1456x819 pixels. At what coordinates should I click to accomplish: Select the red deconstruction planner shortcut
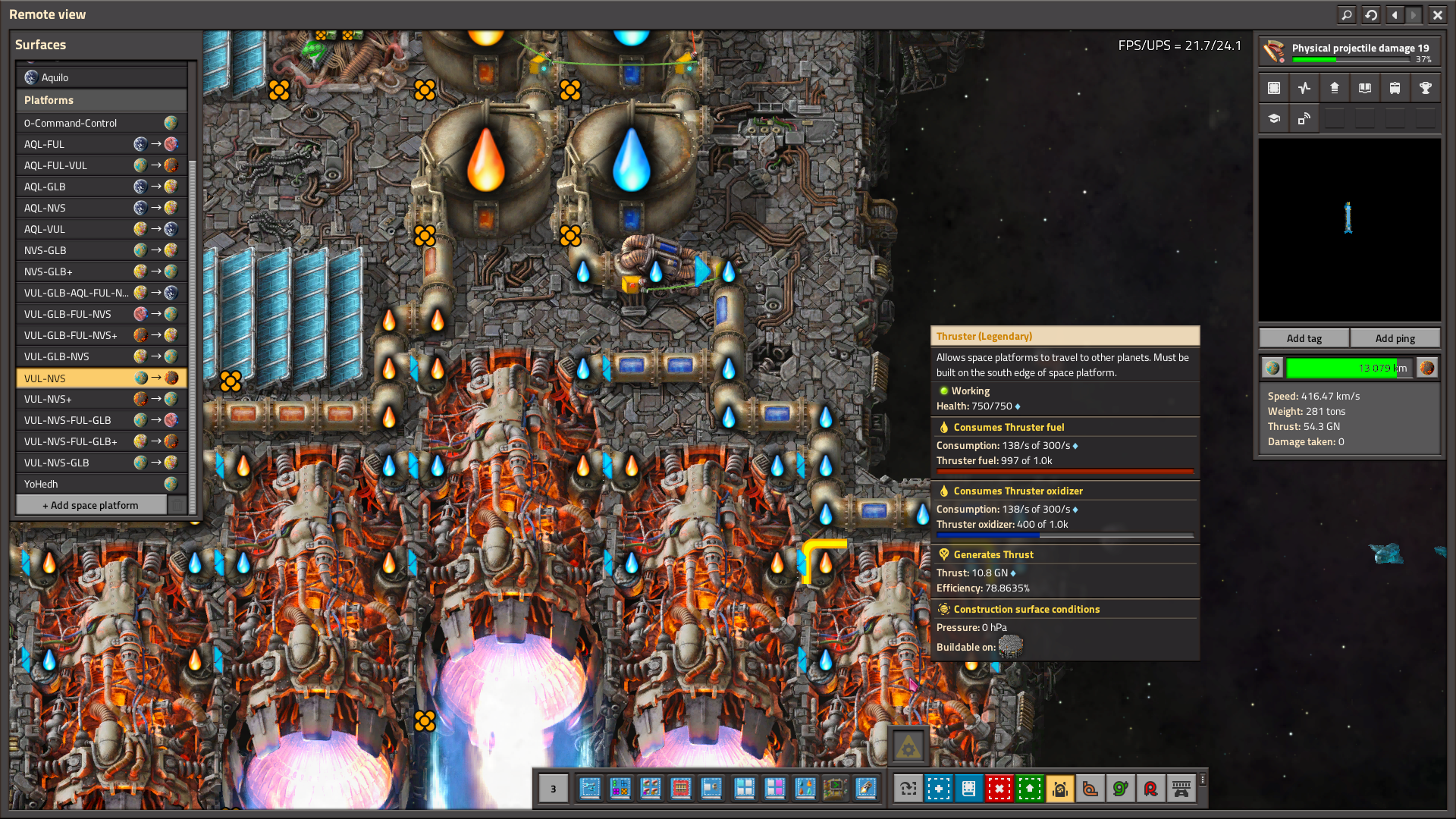coord(999,789)
